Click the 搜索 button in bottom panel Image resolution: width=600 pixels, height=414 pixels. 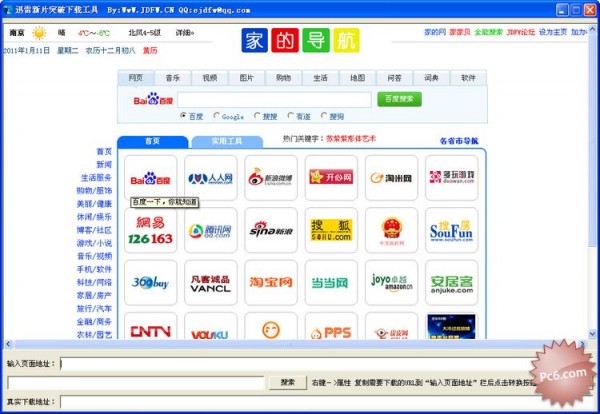tap(288, 382)
